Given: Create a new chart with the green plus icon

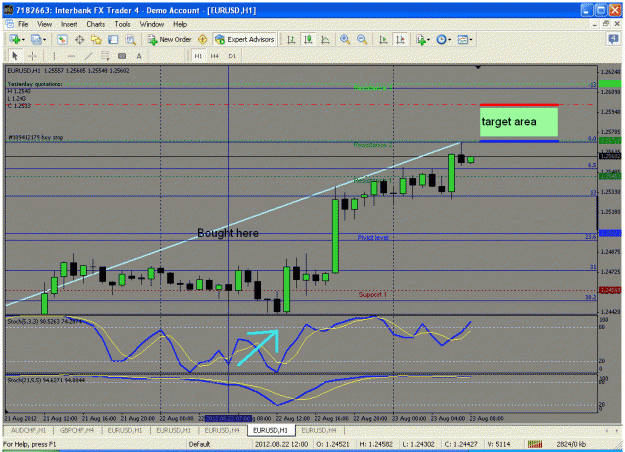Looking at the screenshot, I should coord(15,39).
